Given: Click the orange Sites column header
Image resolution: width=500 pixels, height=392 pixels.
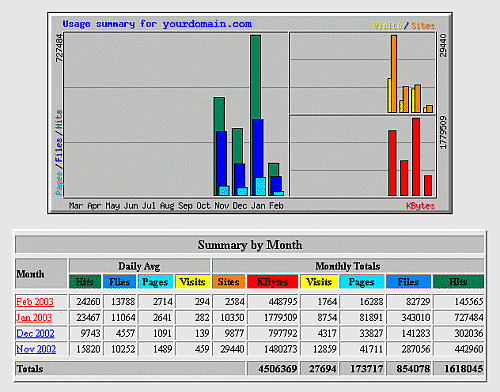Looking at the screenshot, I should click(x=229, y=282).
